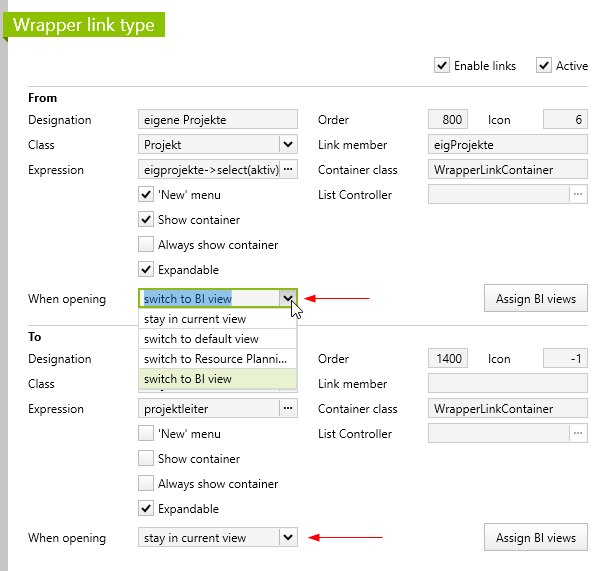Click Link member field with eigProjekte

[507, 145]
